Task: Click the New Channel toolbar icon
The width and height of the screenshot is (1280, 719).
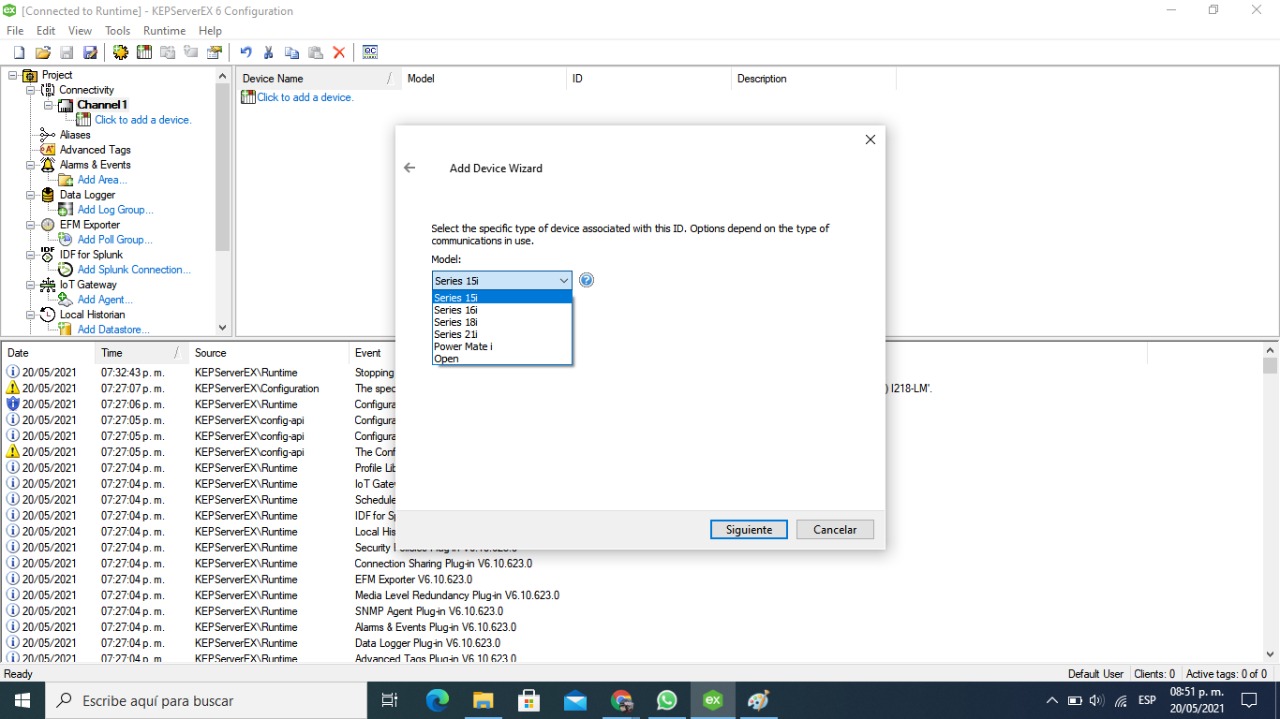Action: (121, 52)
